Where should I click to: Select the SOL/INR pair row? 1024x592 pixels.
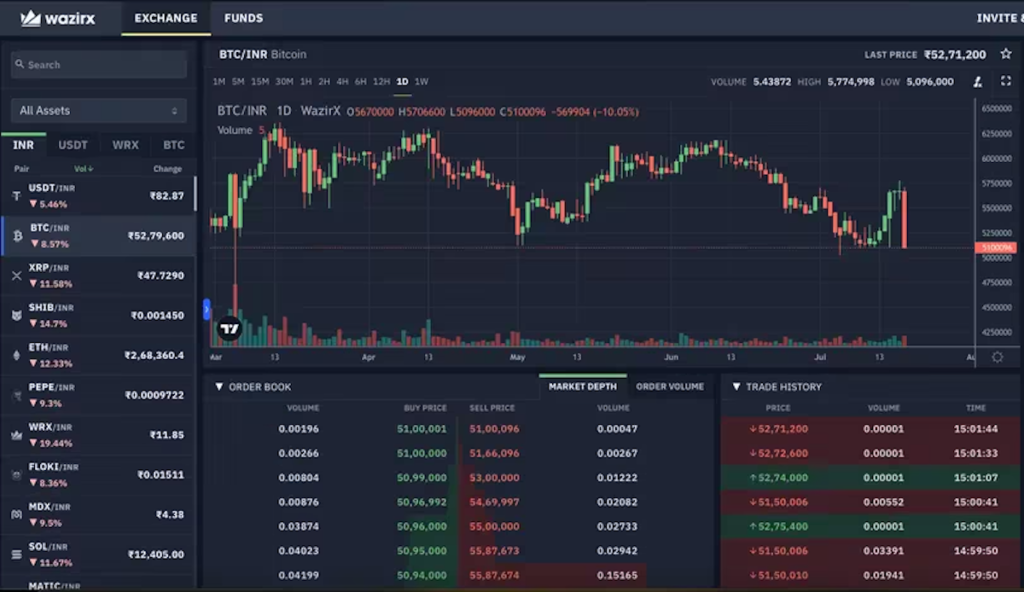pos(98,555)
